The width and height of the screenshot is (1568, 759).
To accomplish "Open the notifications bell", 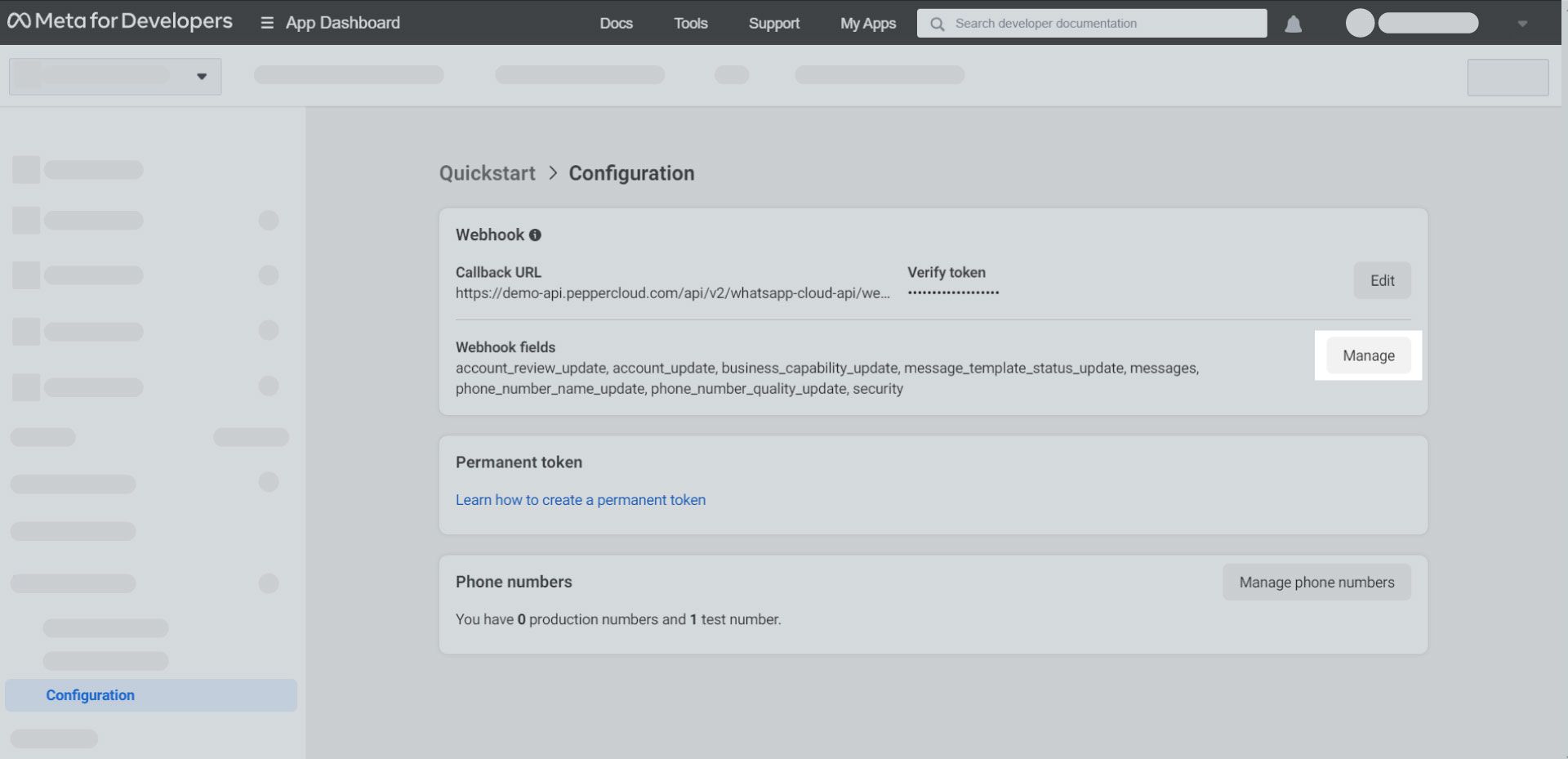I will click(1293, 24).
